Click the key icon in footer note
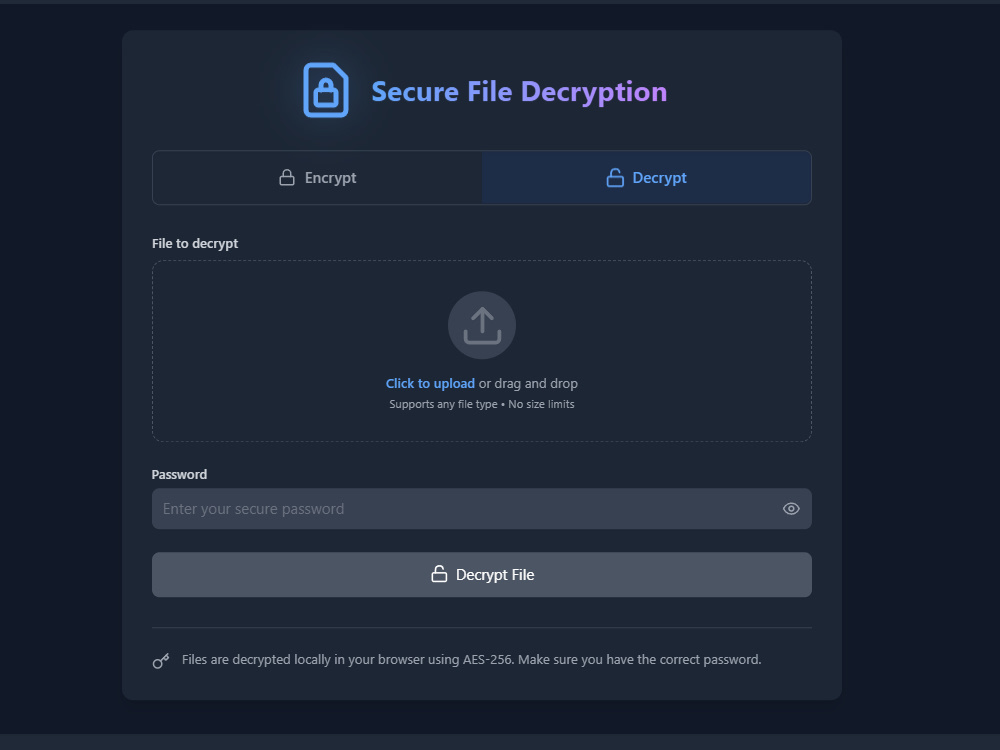Viewport: 1000px width, 750px height. click(x=161, y=661)
